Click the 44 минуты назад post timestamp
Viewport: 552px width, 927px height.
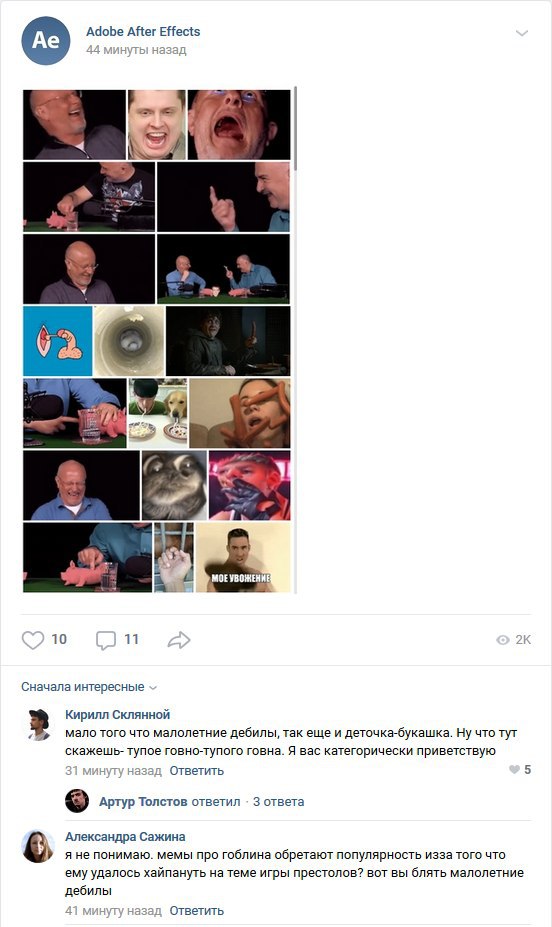point(136,50)
